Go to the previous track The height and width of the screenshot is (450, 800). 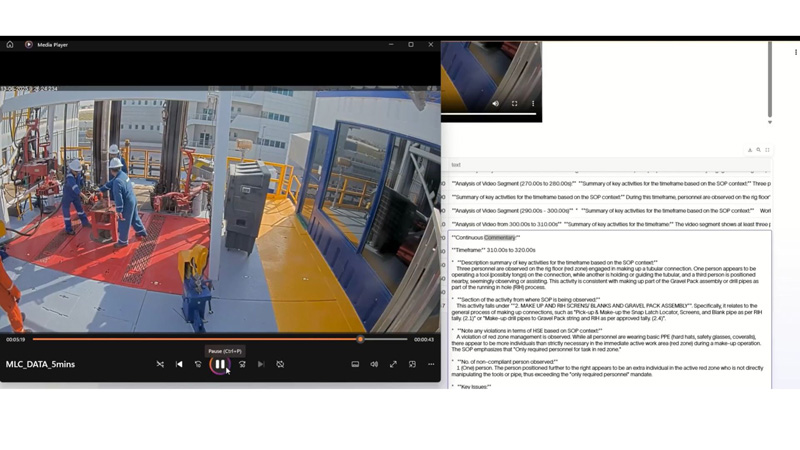[179, 364]
